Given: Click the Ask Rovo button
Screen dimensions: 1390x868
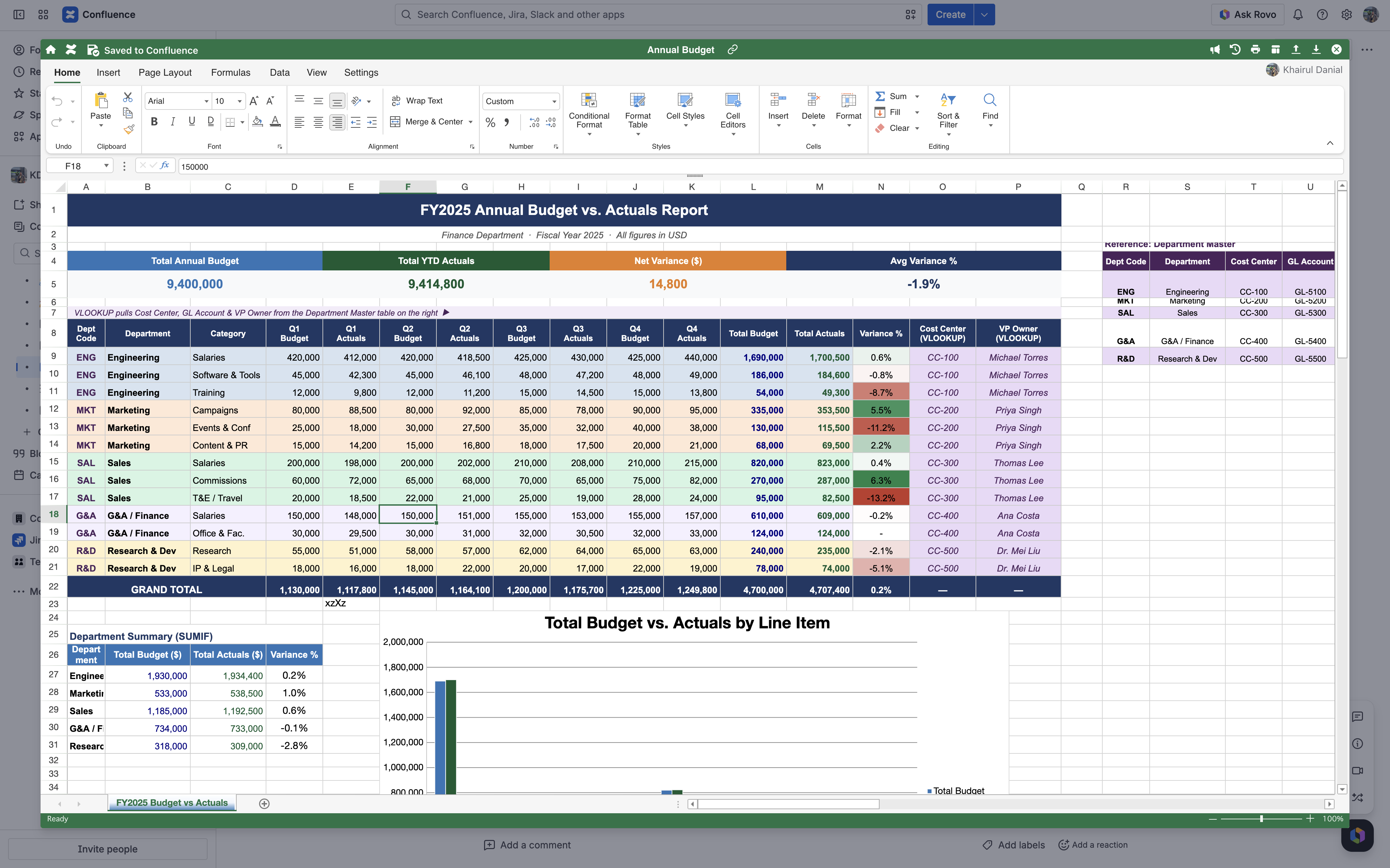Looking at the screenshot, I should [1248, 14].
